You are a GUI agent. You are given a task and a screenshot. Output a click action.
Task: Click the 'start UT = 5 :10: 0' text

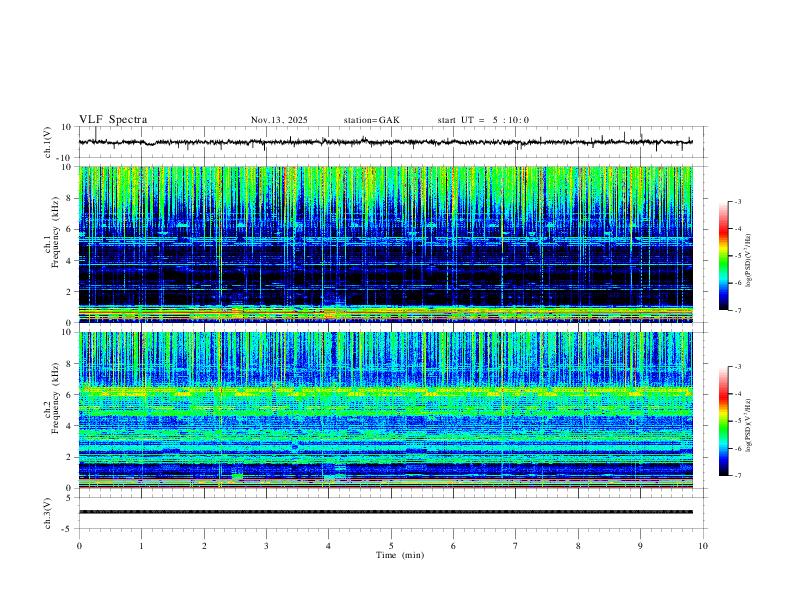(x=483, y=120)
